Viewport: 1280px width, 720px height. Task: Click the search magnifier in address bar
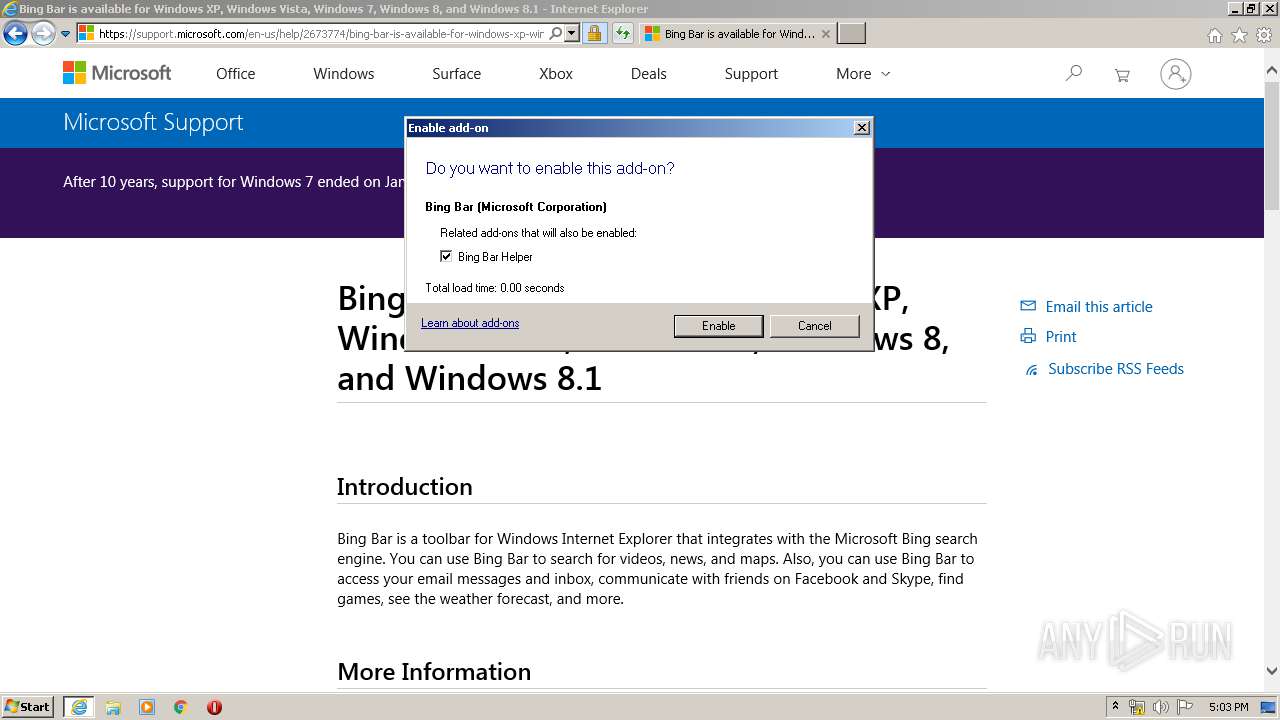(556, 33)
